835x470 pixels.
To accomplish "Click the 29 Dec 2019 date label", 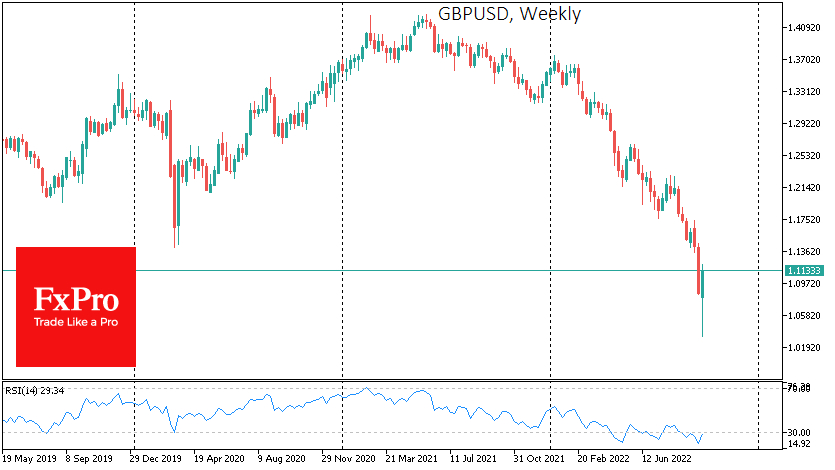I will 155,458.
